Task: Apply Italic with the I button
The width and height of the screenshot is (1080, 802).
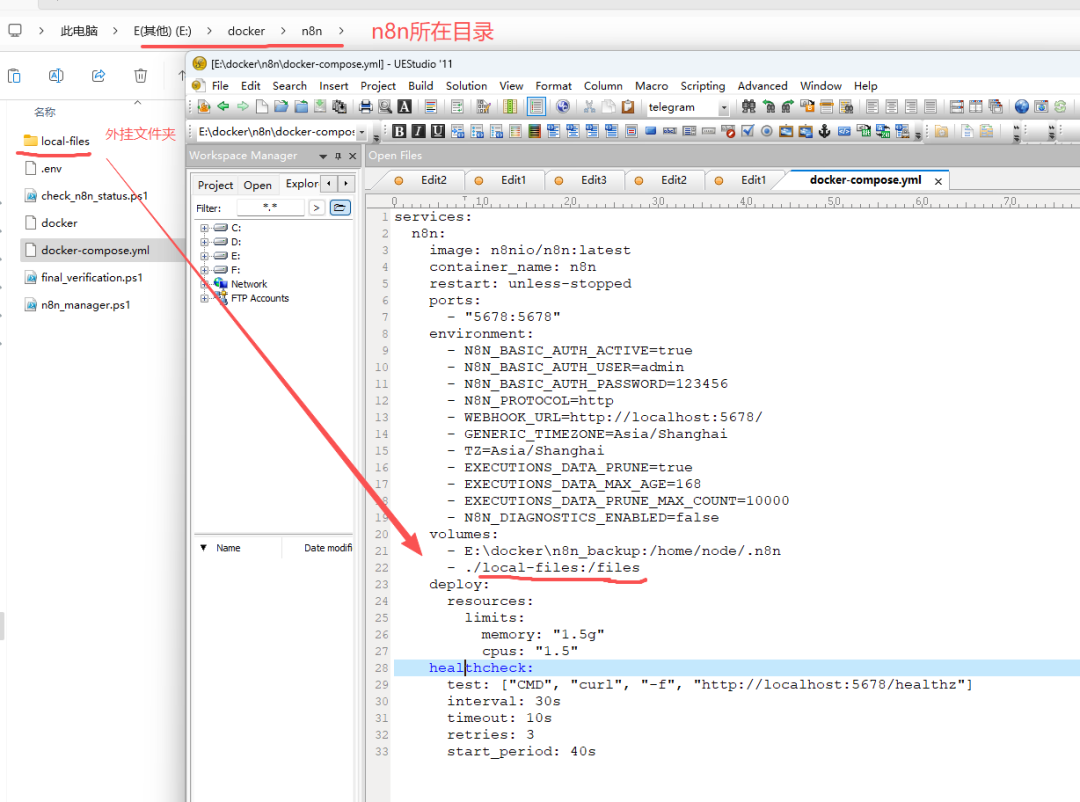Action: coord(416,131)
